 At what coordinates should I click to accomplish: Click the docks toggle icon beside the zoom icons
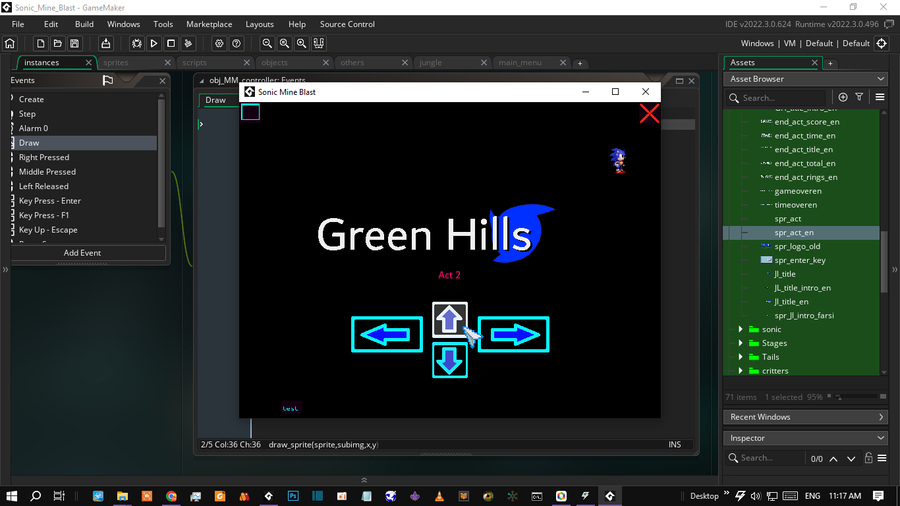tap(319, 44)
